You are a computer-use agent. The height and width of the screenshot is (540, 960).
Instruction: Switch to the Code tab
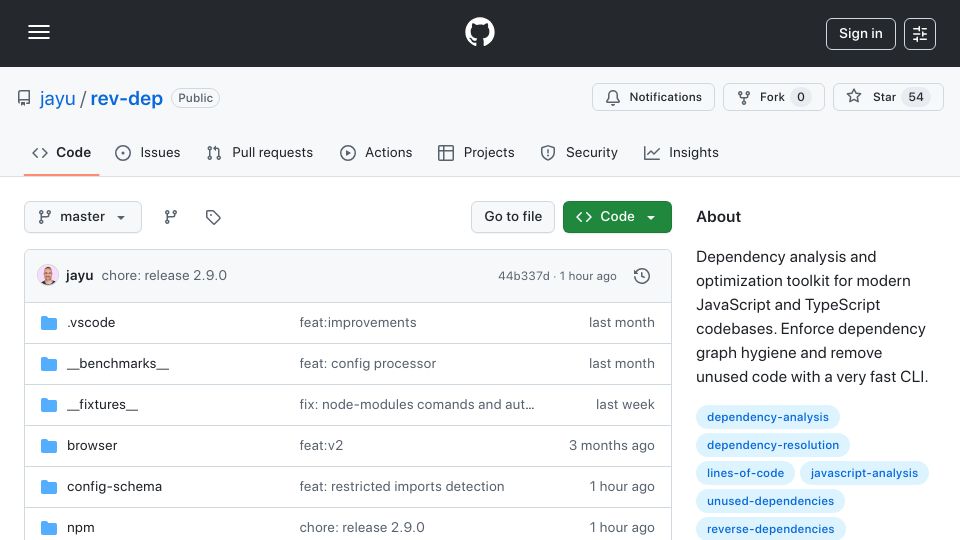[61, 152]
